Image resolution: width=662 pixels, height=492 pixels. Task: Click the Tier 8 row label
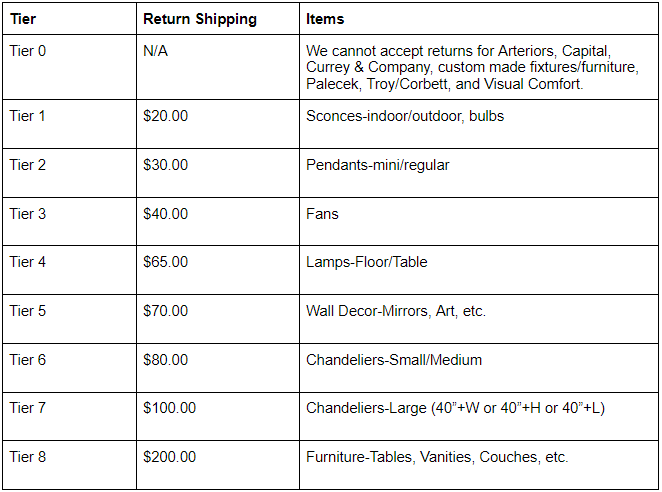[x=28, y=457]
